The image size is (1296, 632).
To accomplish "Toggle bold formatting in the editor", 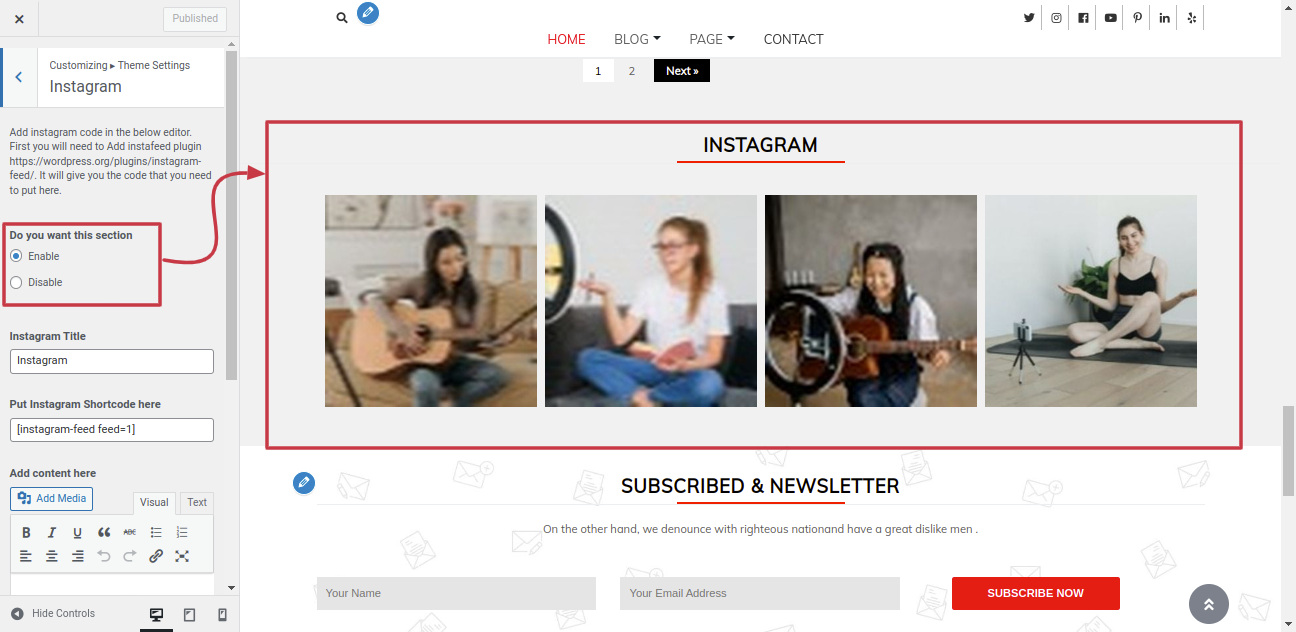I will tap(26, 532).
